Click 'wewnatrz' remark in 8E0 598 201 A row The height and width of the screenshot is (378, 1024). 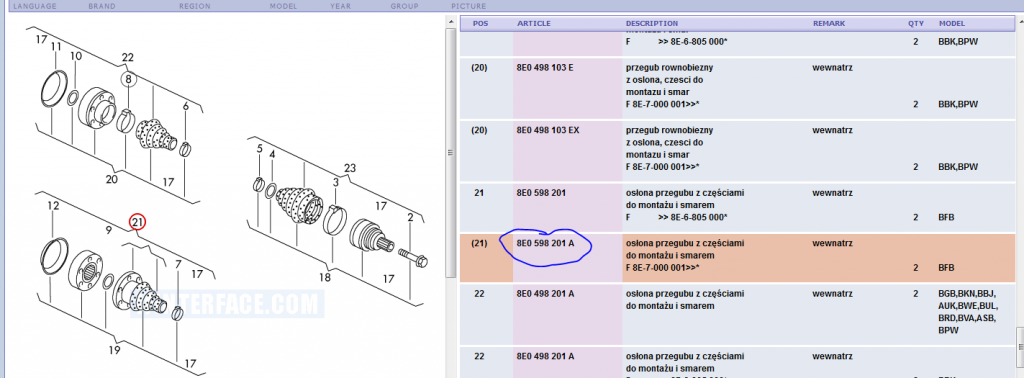pos(833,244)
